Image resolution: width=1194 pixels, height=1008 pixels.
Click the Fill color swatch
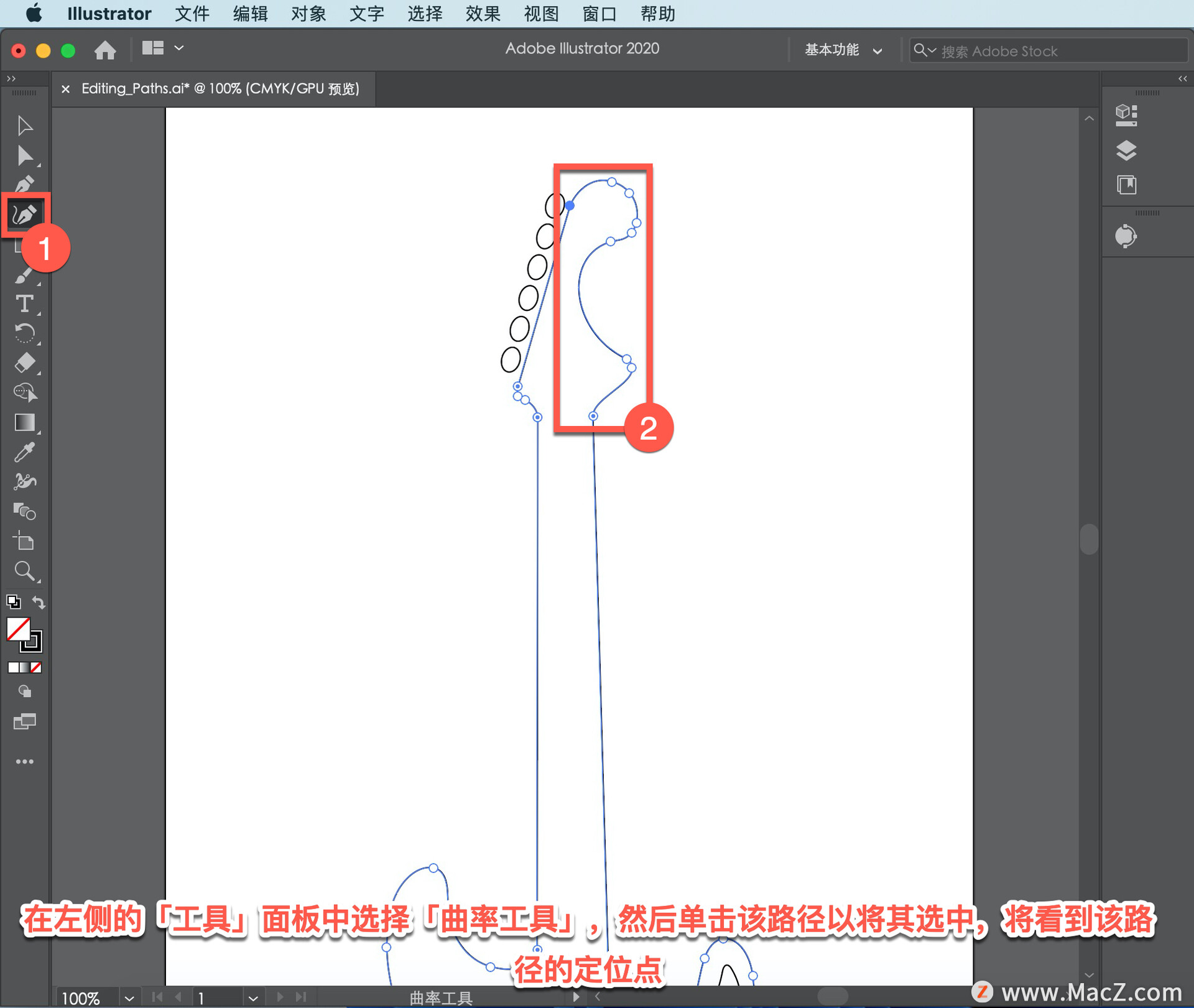18,629
